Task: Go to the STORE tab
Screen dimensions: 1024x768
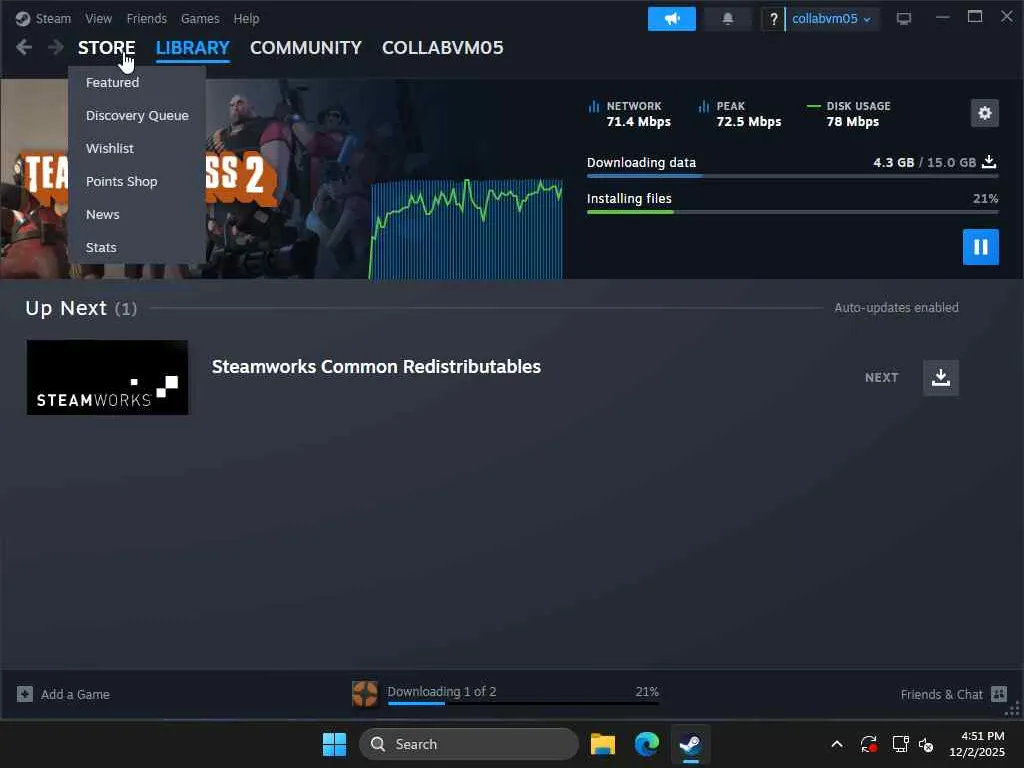Action: click(106, 48)
